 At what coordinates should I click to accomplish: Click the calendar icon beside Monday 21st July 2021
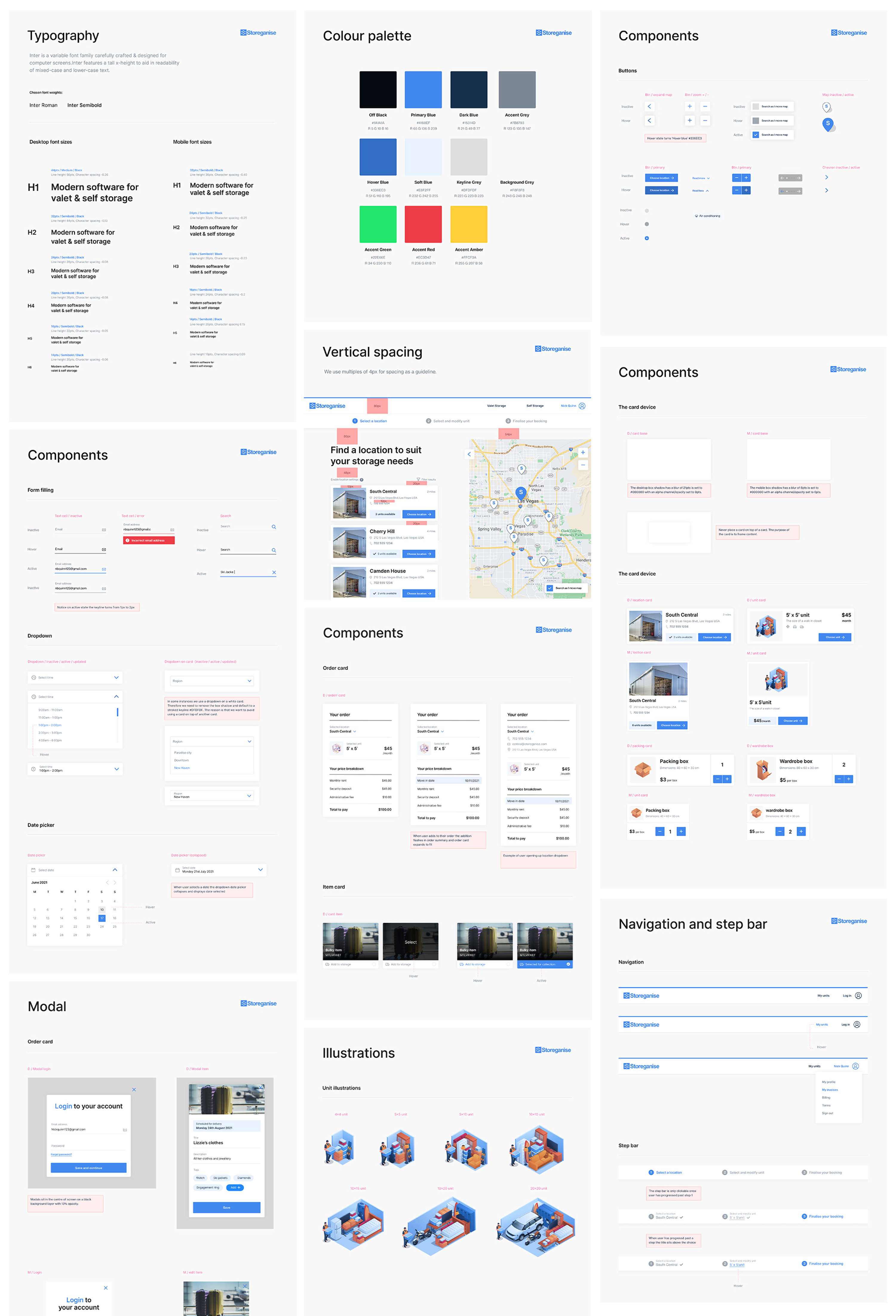(x=177, y=870)
